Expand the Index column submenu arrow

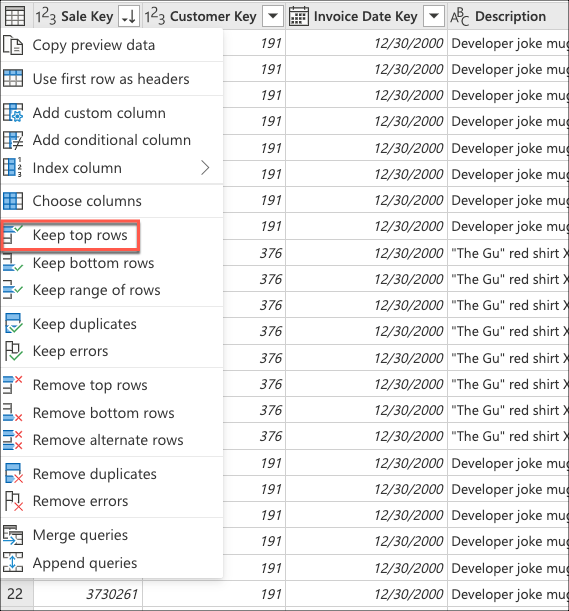205,168
